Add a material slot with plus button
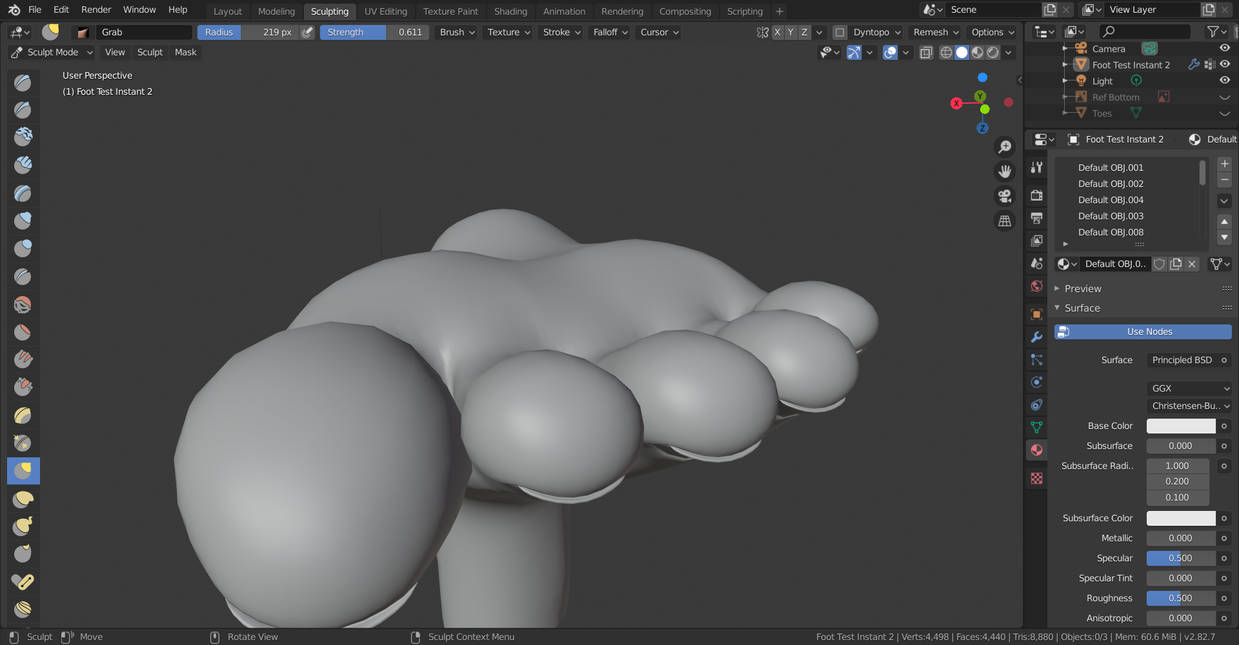Image resolution: width=1239 pixels, height=645 pixels. [x=1225, y=163]
